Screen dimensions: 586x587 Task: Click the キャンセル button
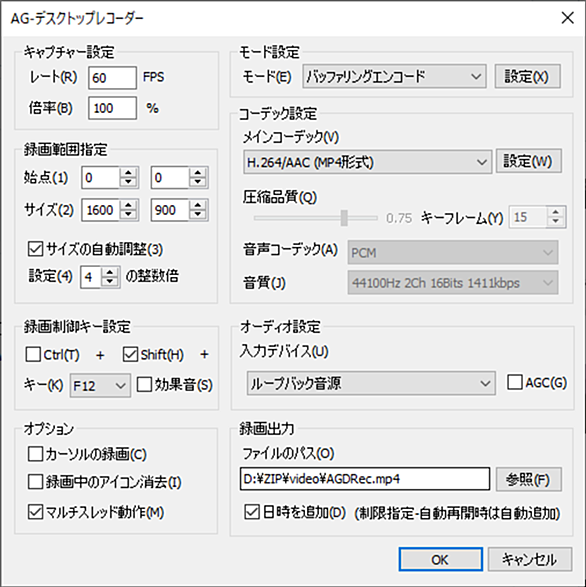click(x=530, y=560)
